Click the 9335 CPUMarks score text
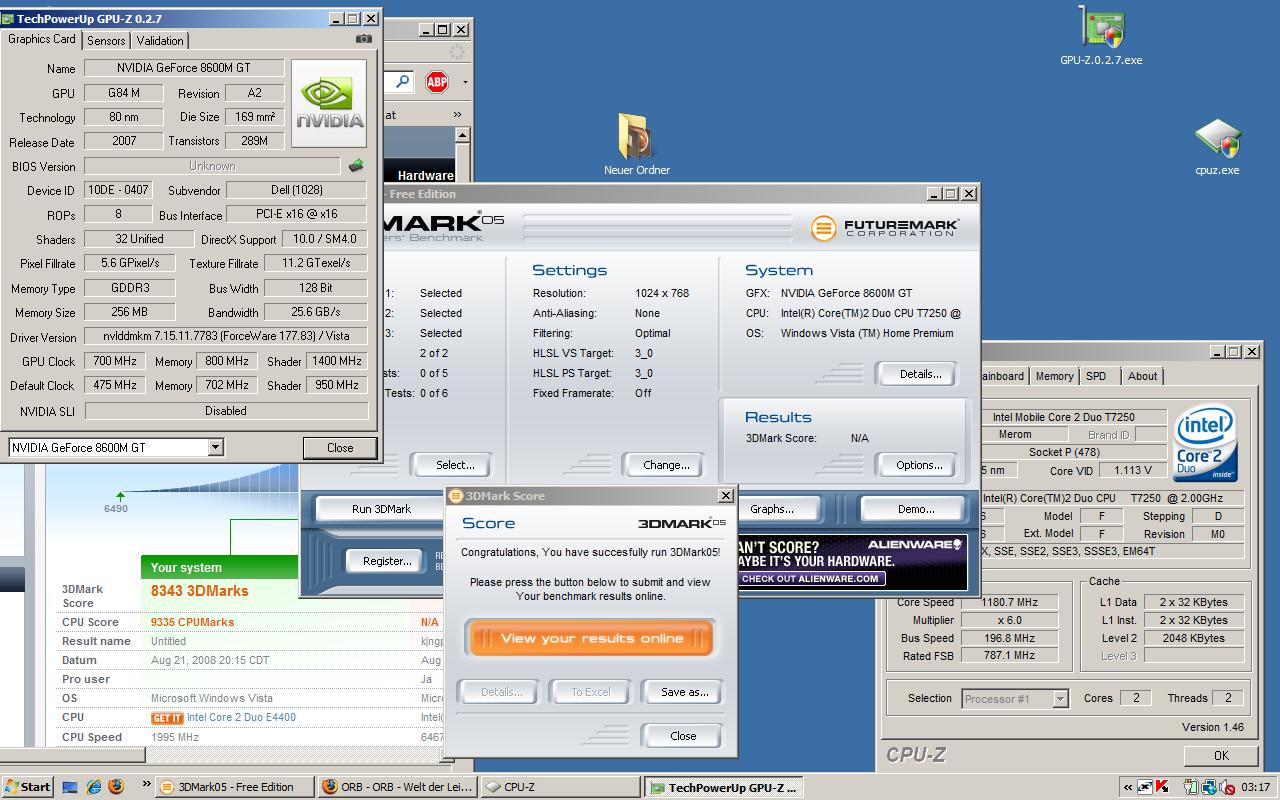This screenshot has height=800, width=1280. point(193,622)
